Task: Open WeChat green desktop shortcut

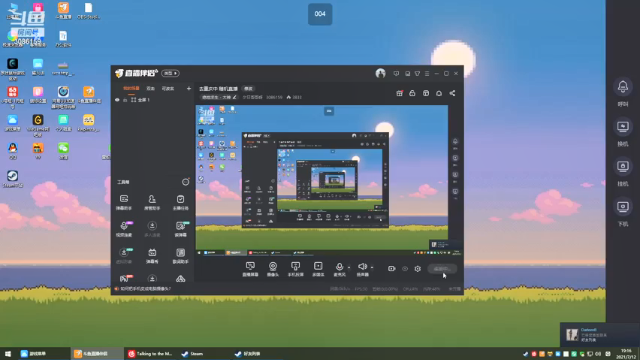Action: (x=63, y=151)
